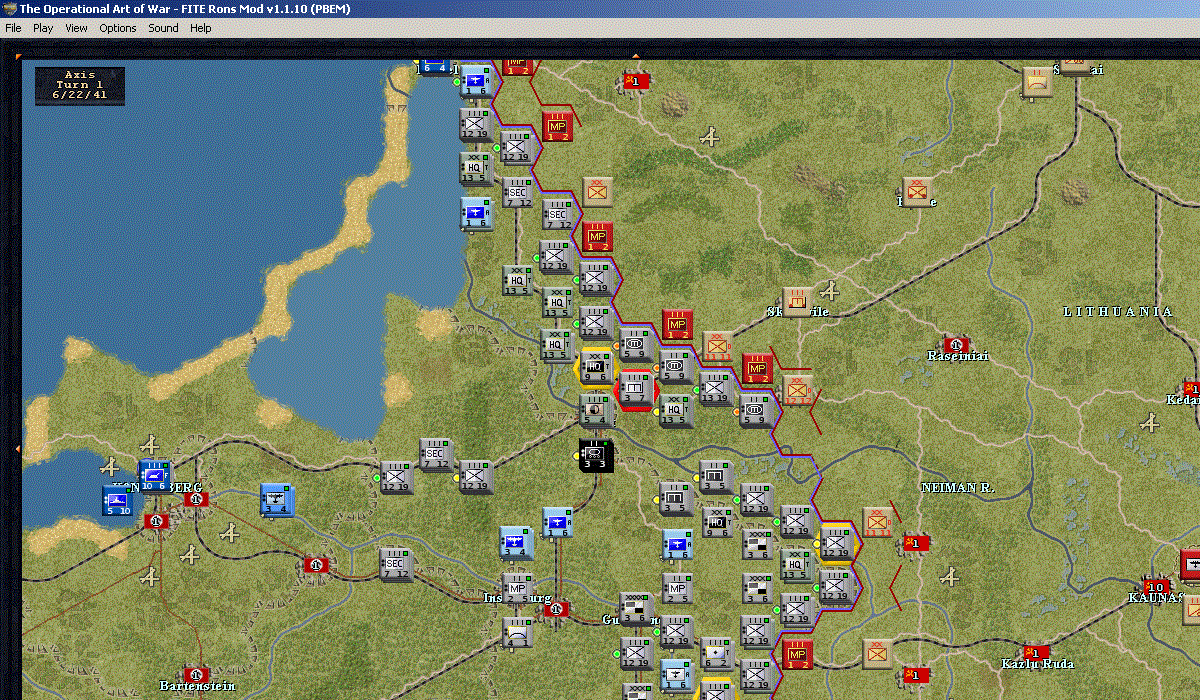
Task: Open the Play menu
Action: (x=43, y=28)
